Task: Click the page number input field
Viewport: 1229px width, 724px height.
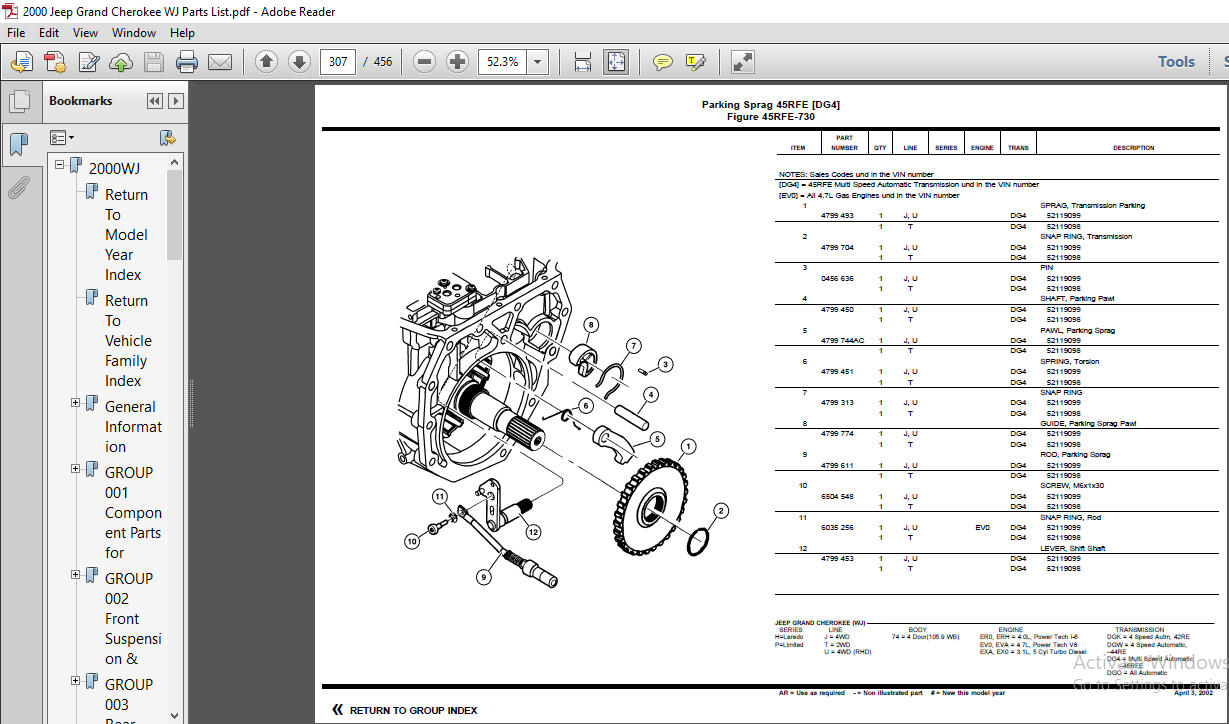Action: pos(338,62)
